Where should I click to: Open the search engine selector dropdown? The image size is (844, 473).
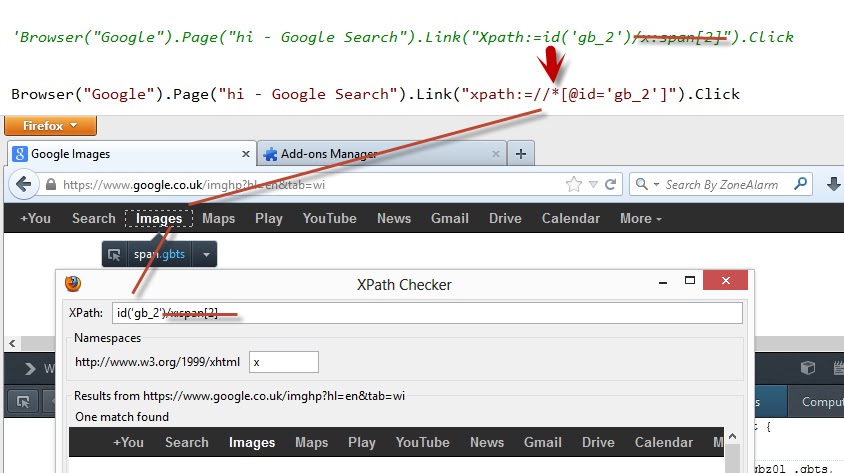pyautogui.click(x=646, y=185)
